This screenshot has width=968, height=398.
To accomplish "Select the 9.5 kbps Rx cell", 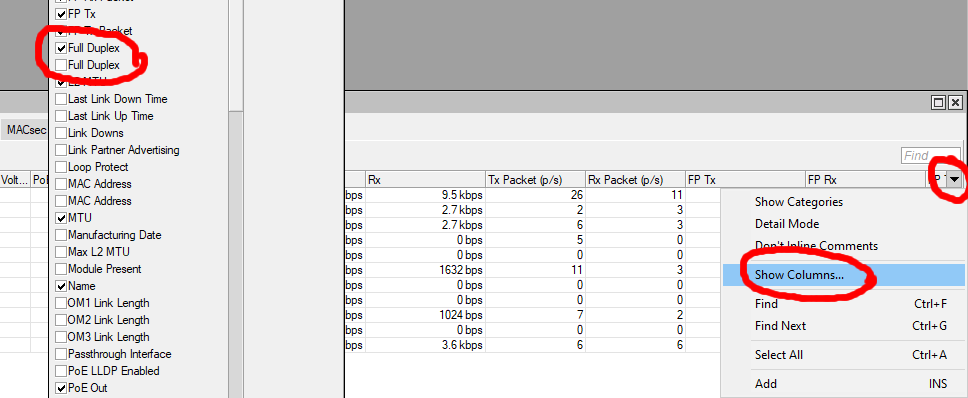I will click(x=425, y=195).
